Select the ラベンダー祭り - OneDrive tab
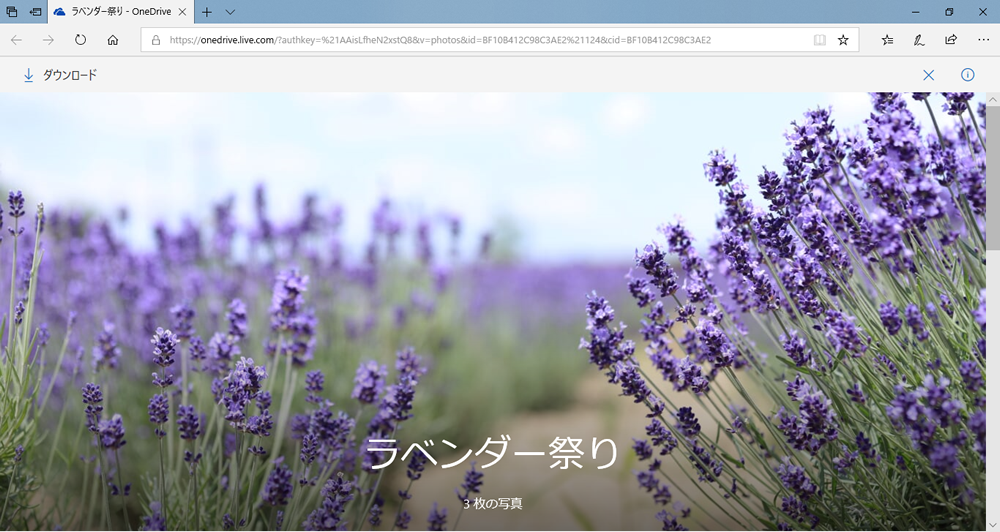This screenshot has height=532, width=1000. coord(120,11)
